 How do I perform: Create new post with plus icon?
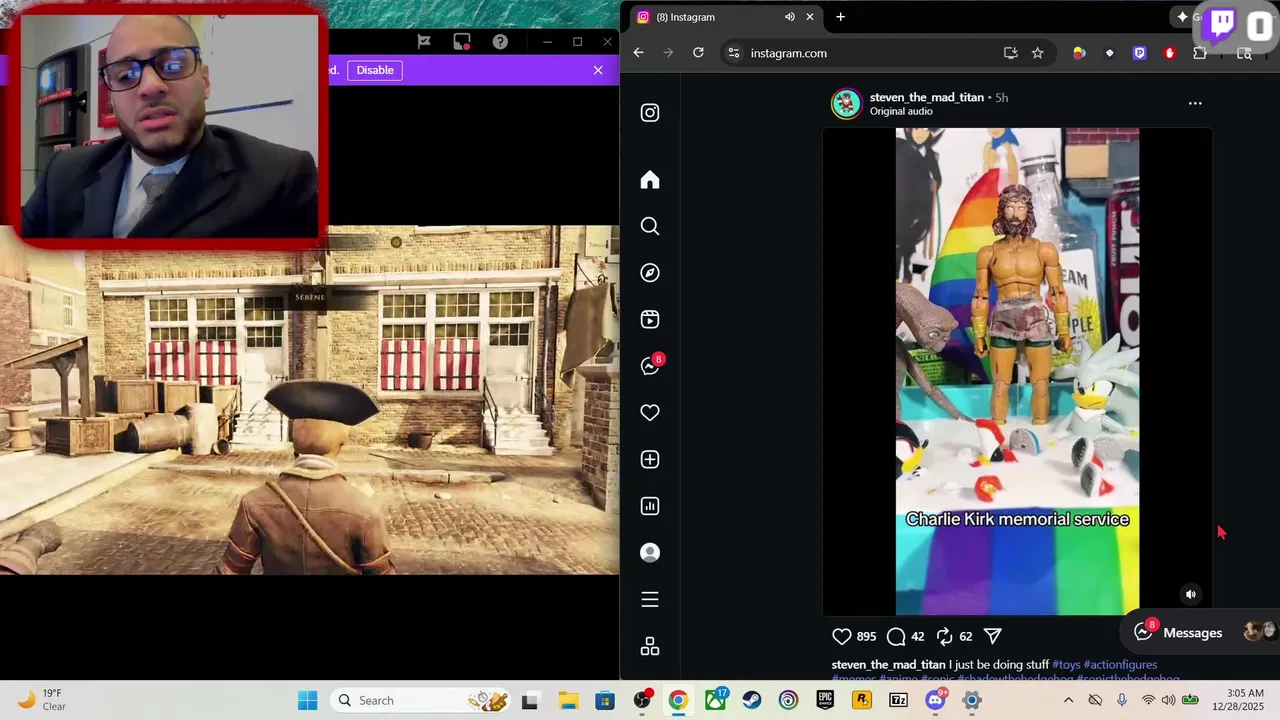pos(650,459)
